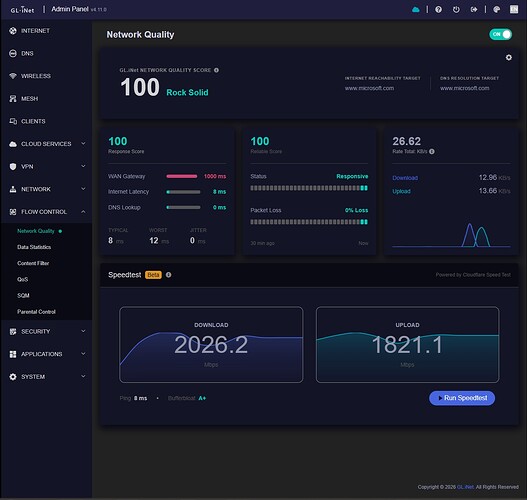Click the Run Speedtest button
Image resolution: width=527 pixels, height=500 pixels.
pyautogui.click(x=462, y=398)
